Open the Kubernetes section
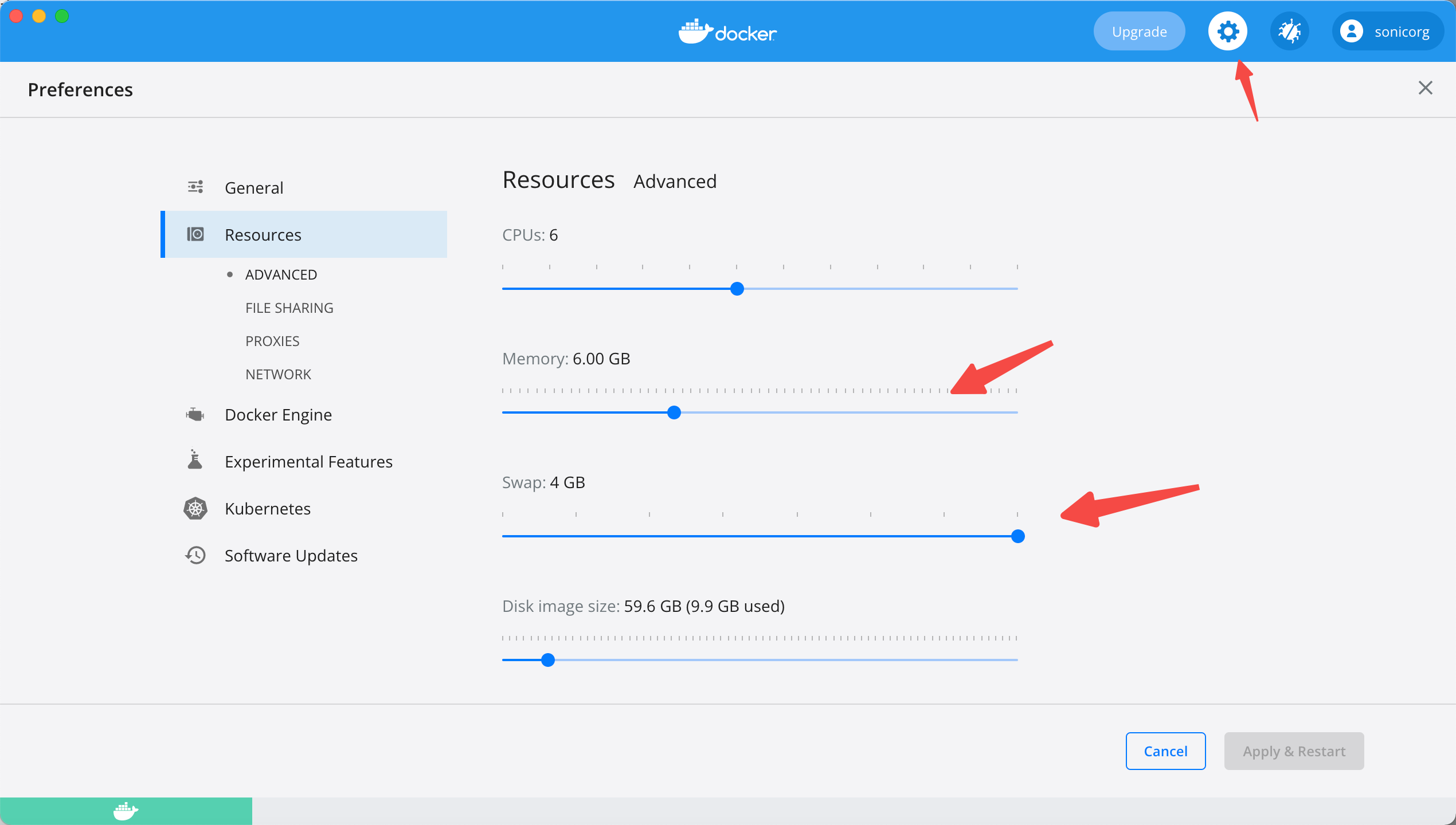1456x825 pixels. [304, 508]
